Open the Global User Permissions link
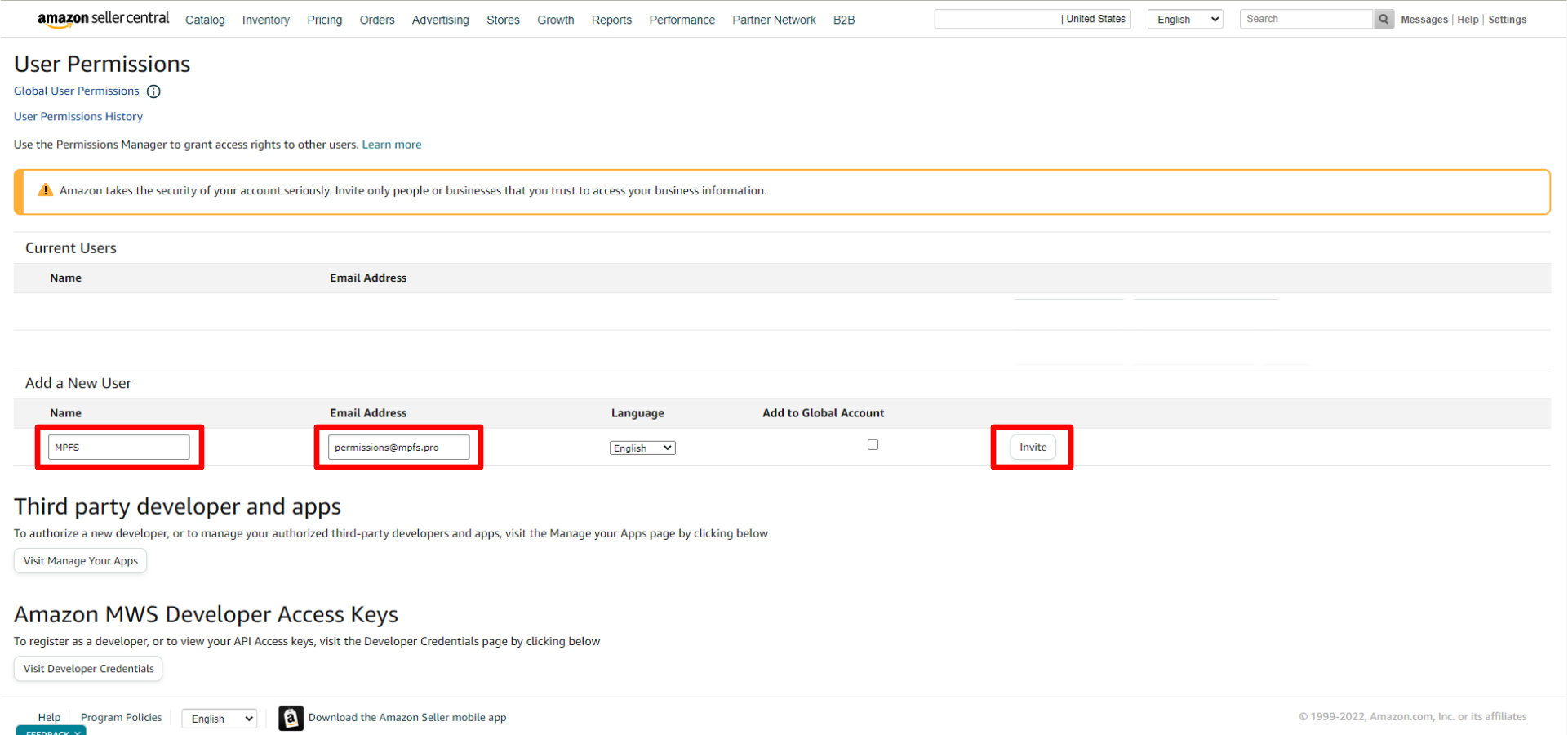Image resolution: width=1568 pixels, height=735 pixels. click(77, 91)
